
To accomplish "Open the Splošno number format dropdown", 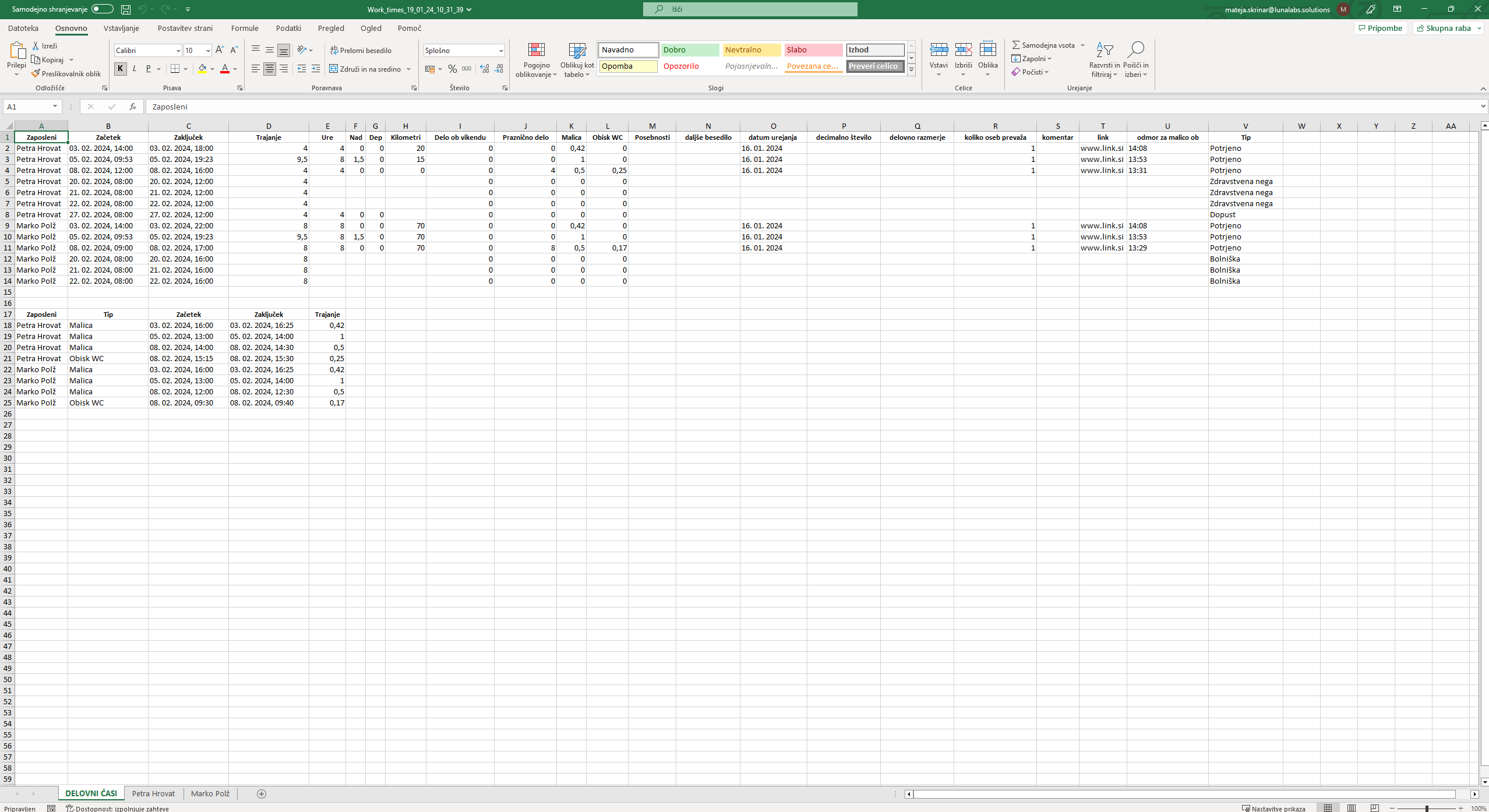I will click(x=501, y=51).
